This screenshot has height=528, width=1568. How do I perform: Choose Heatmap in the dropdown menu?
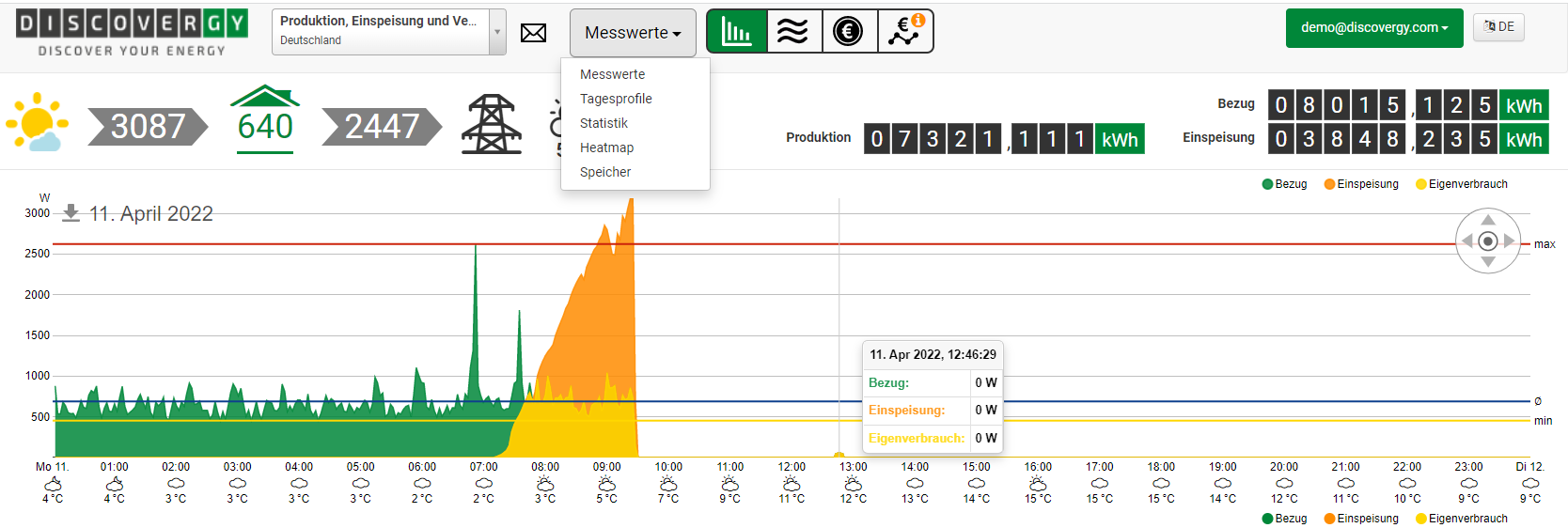click(606, 148)
